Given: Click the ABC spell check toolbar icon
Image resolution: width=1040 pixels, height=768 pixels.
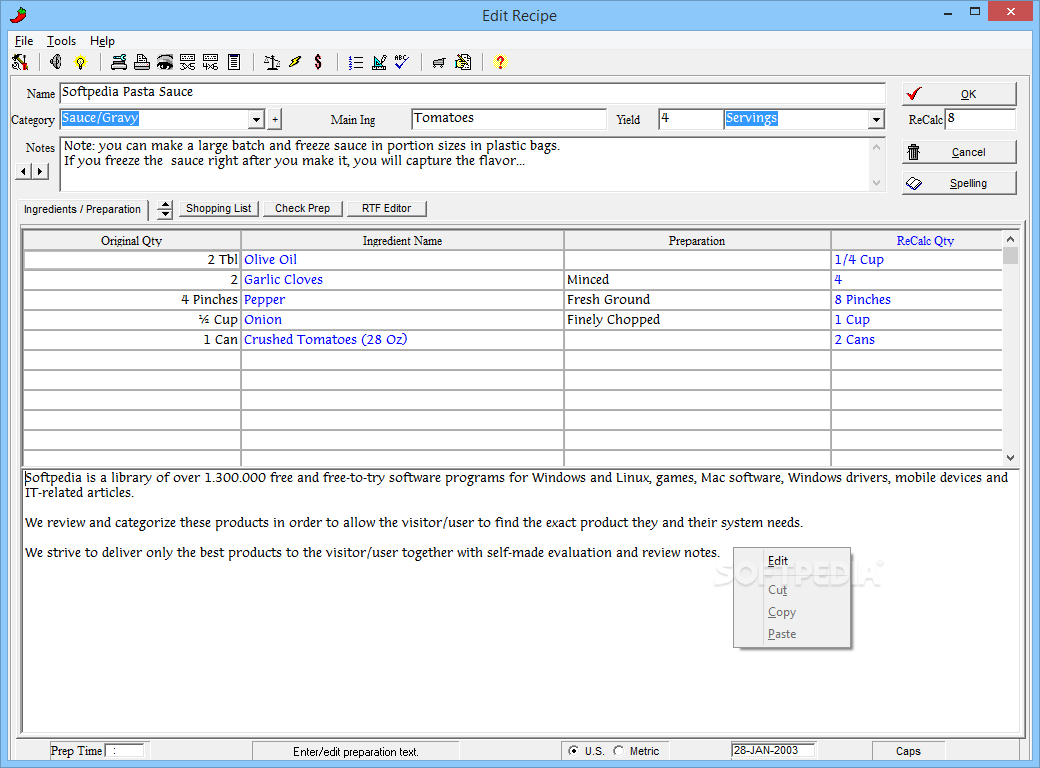Looking at the screenshot, I should (x=402, y=62).
